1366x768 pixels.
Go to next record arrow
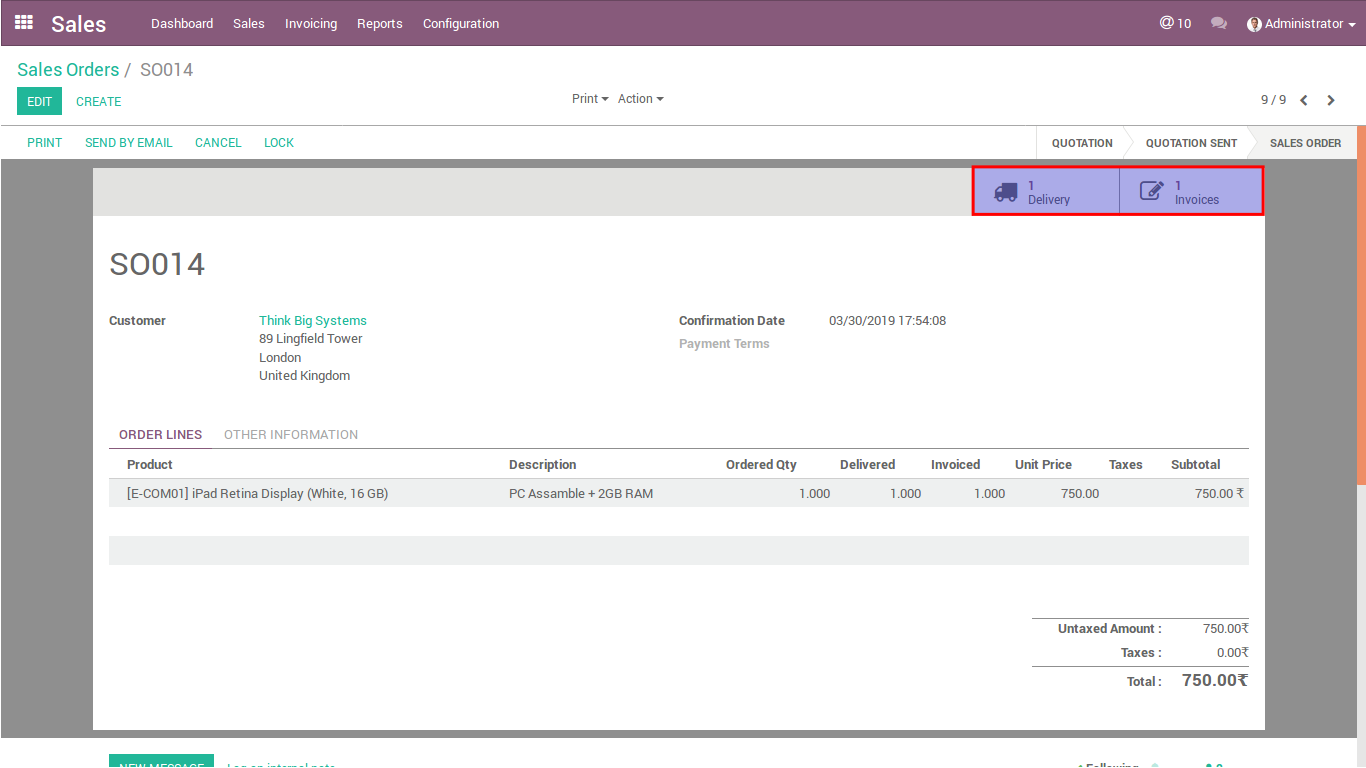(x=1331, y=100)
